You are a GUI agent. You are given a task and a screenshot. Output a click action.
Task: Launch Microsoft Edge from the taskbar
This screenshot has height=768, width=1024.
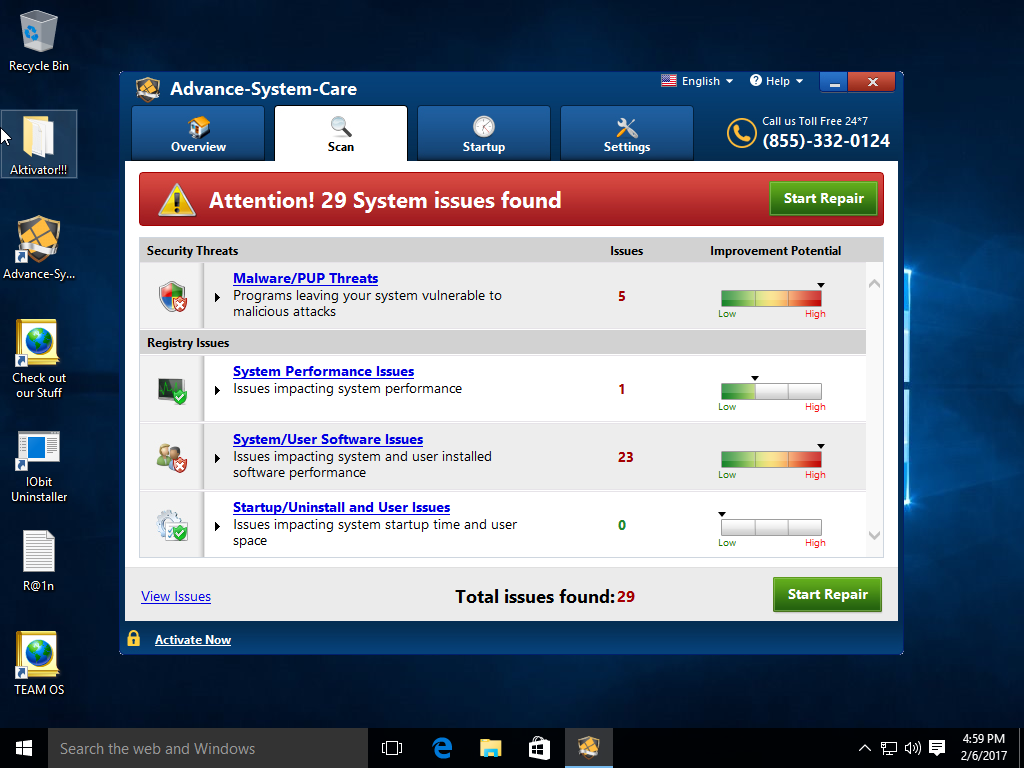coord(442,748)
